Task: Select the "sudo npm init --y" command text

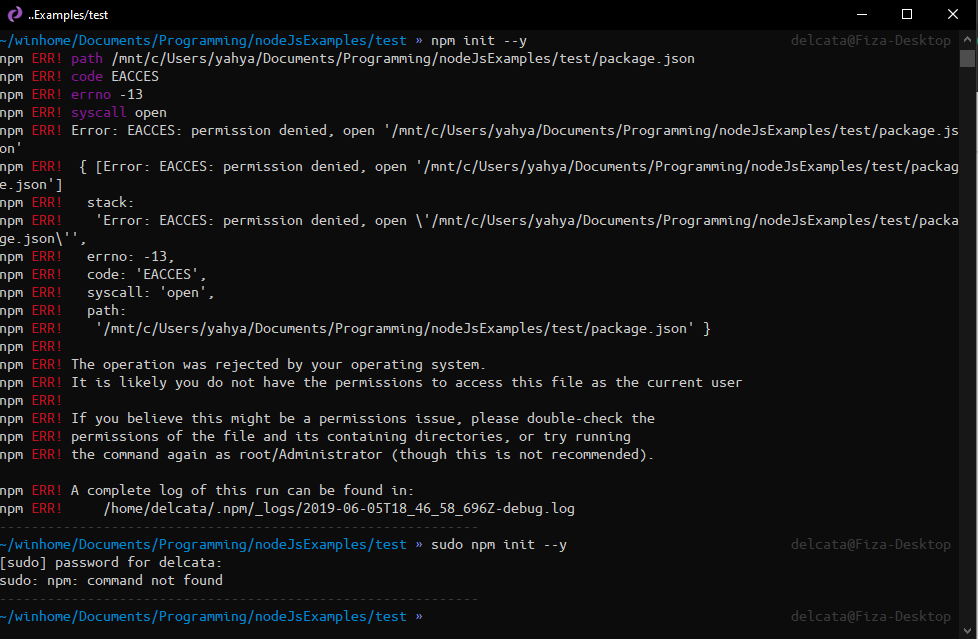Action: [x=499, y=544]
